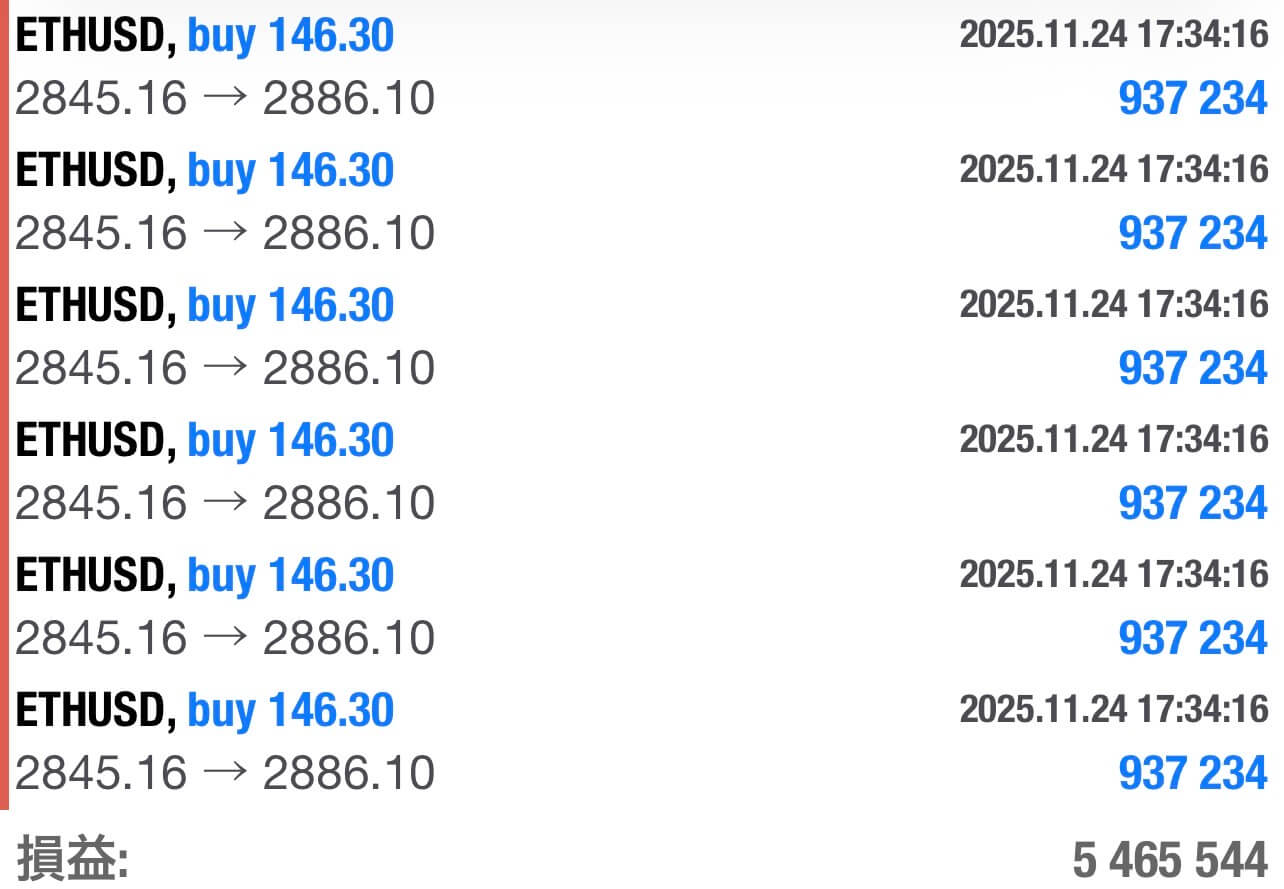
Task: Open the fourth ETHUSD buy trade row
Action: tap(205, 441)
